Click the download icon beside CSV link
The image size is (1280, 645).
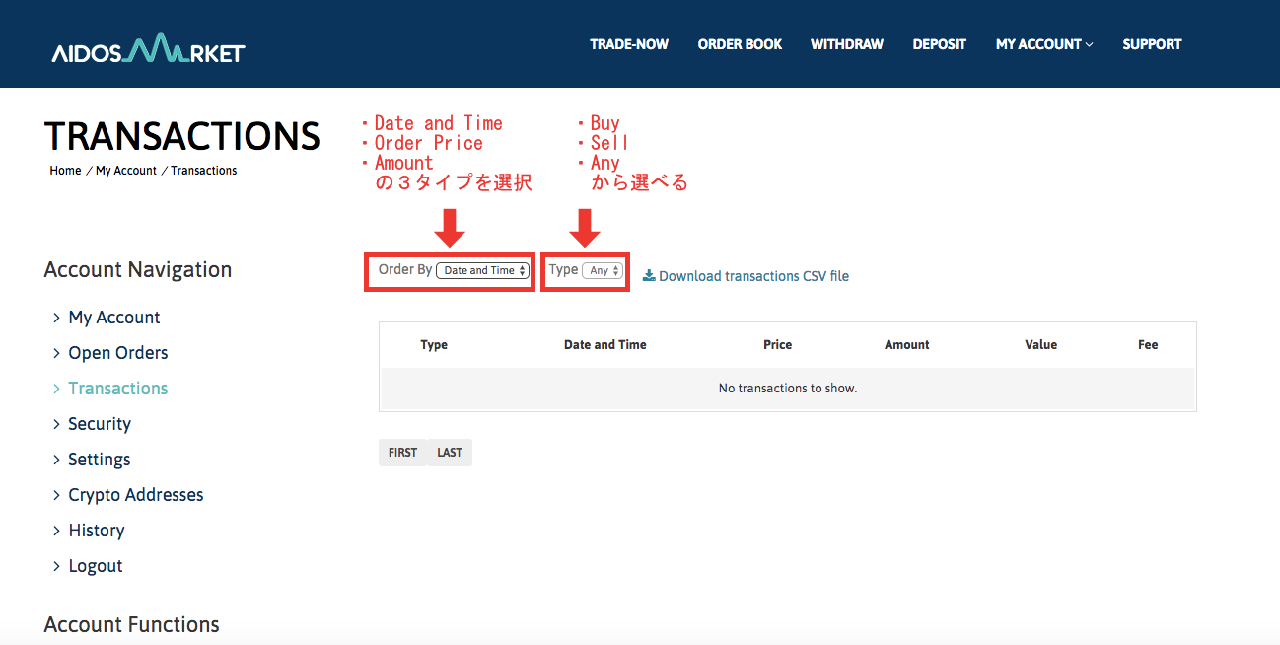click(649, 275)
